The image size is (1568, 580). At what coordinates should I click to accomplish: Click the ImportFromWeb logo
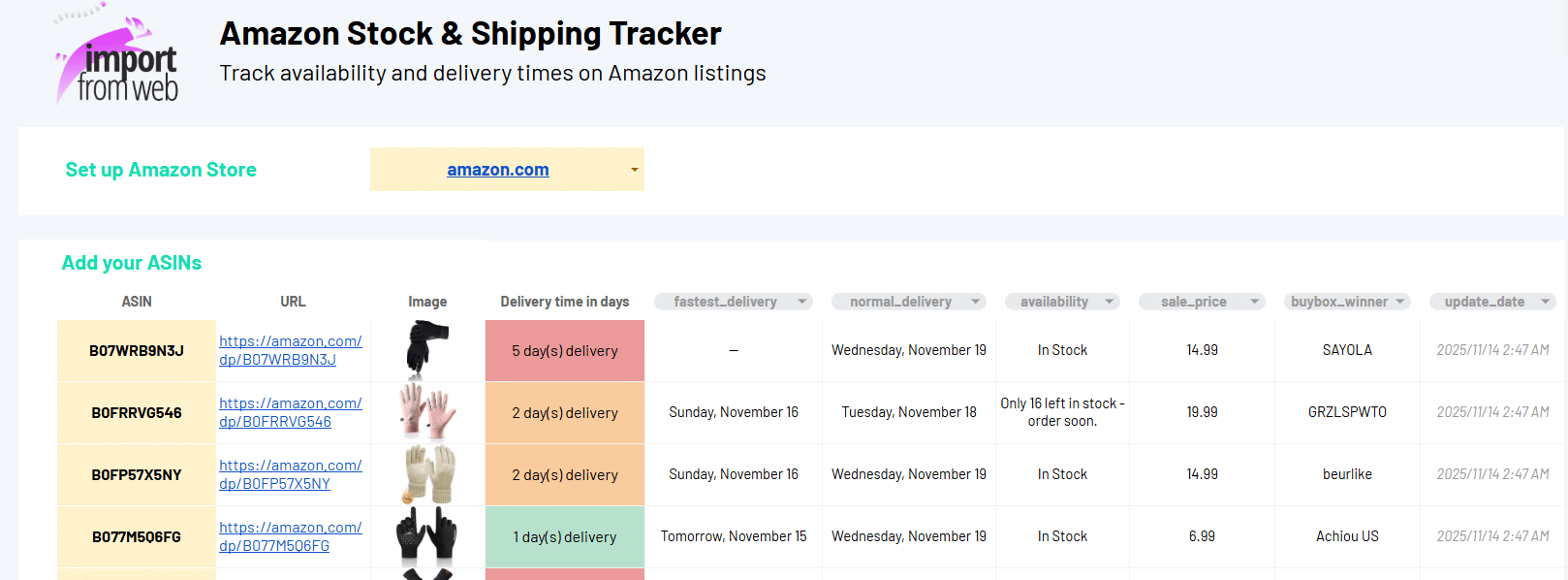point(117,56)
